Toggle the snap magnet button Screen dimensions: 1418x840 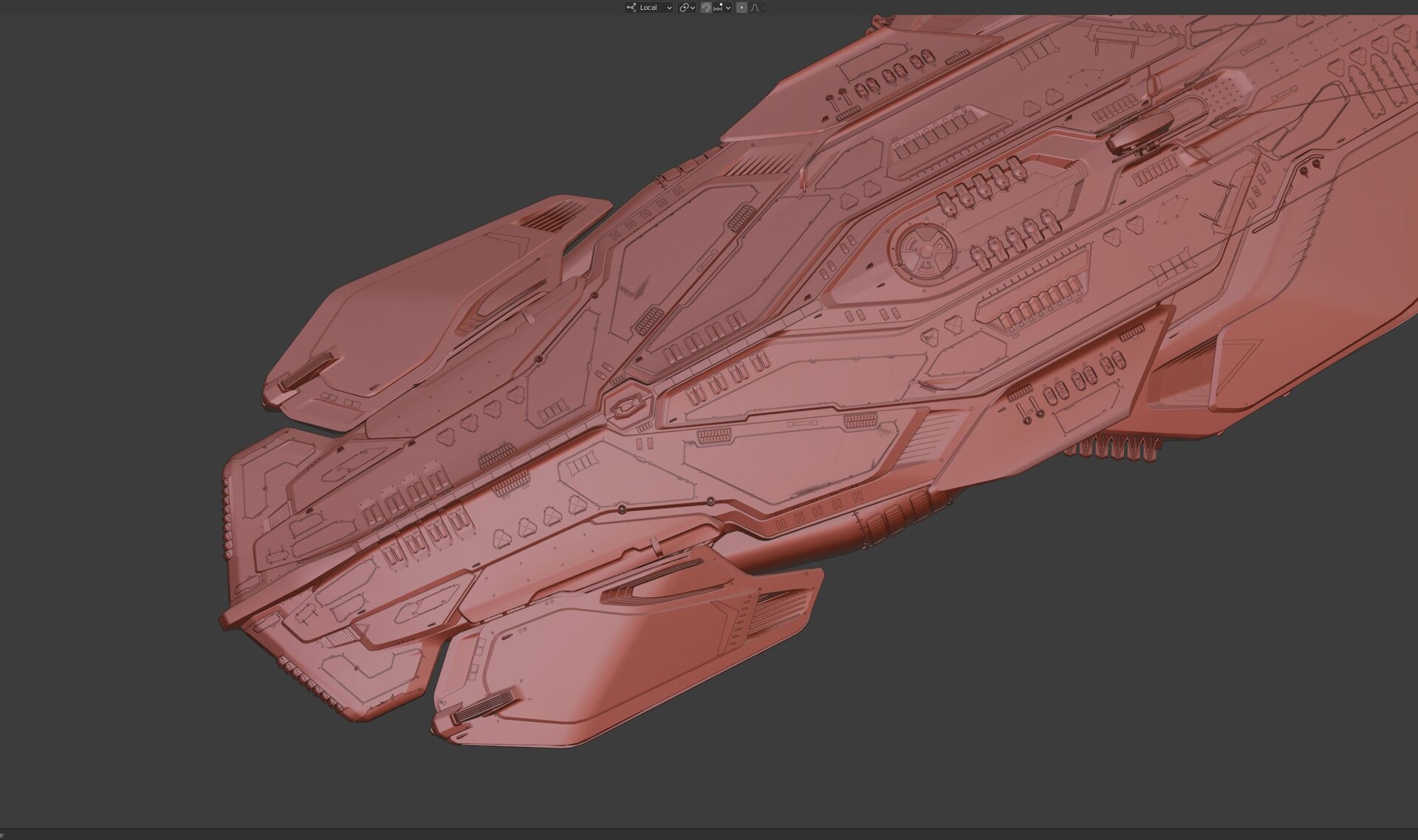(706, 7)
